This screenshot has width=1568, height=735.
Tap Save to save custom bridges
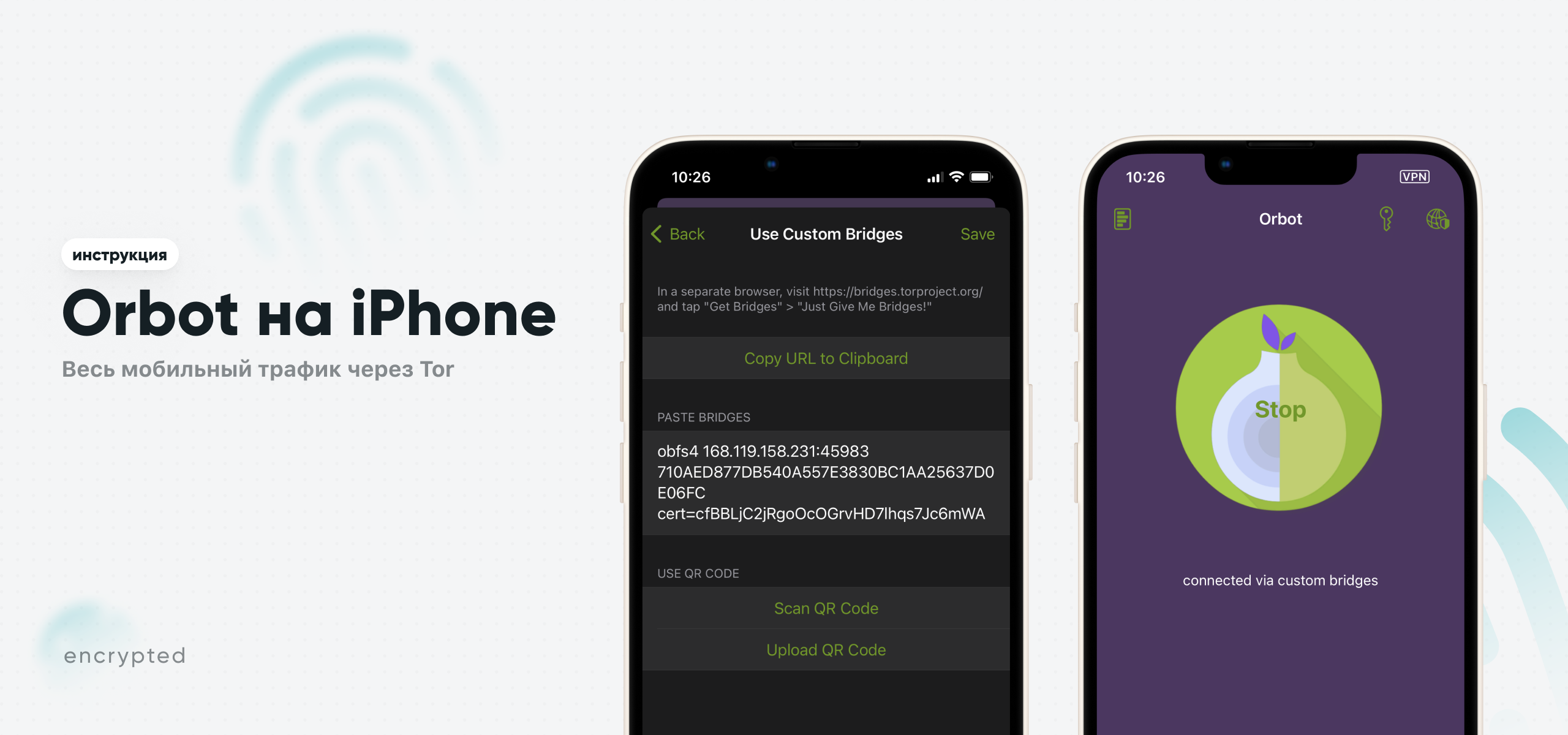pos(977,234)
